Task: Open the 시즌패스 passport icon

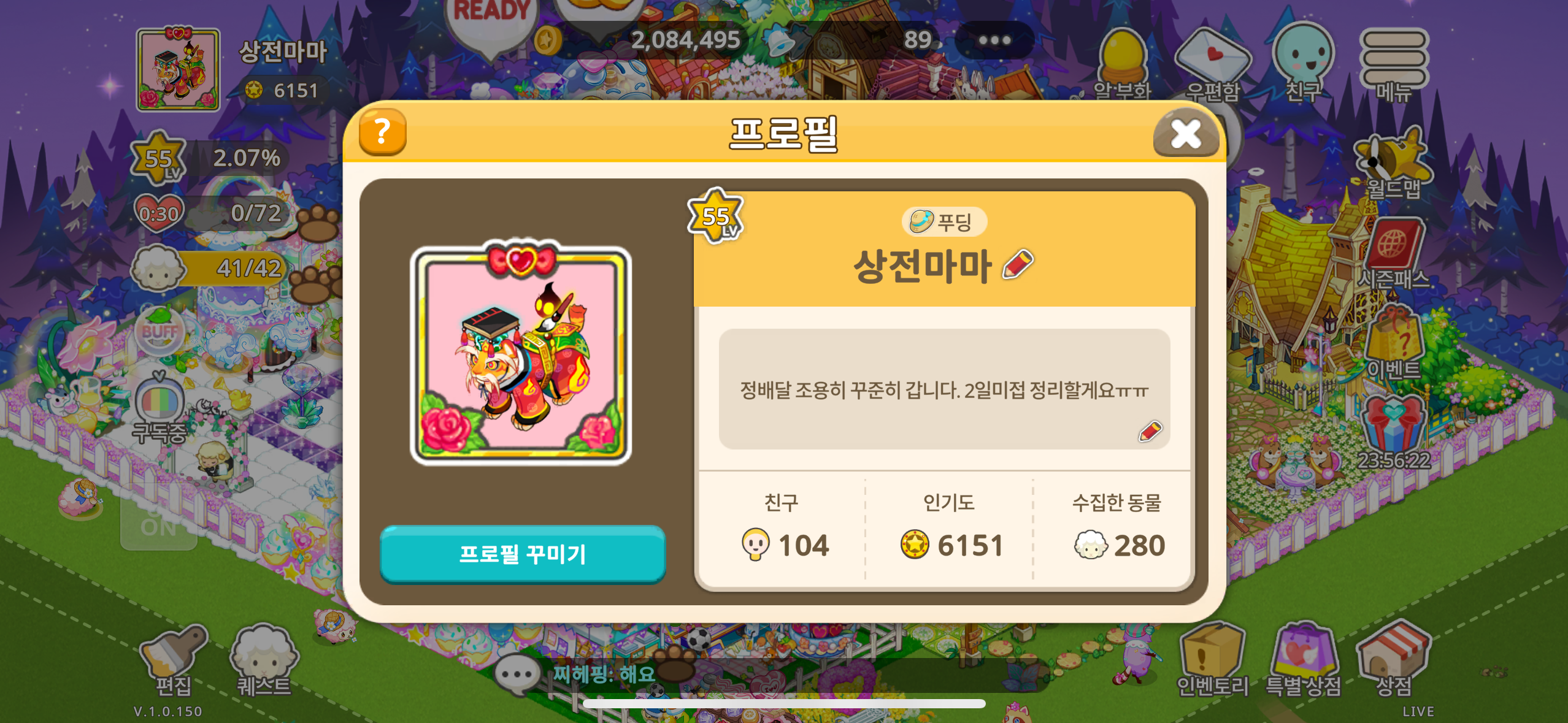Action: (x=1393, y=253)
